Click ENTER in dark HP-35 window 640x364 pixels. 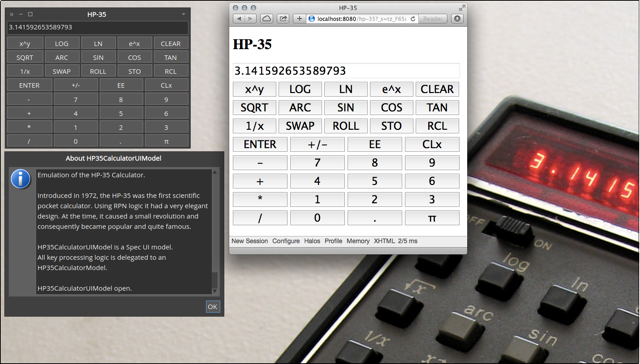(29, 85)
